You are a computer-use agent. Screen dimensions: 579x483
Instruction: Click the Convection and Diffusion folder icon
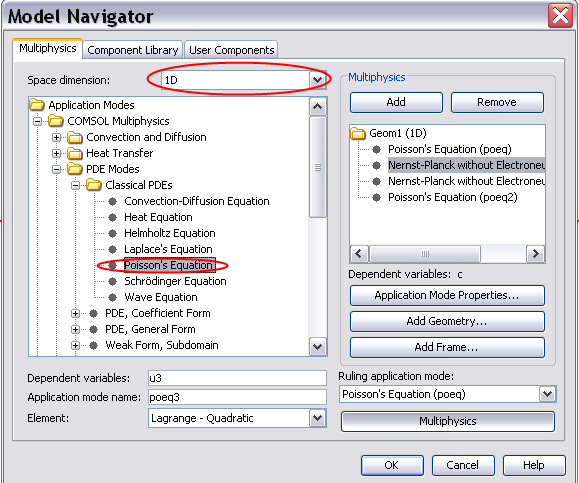75,137
